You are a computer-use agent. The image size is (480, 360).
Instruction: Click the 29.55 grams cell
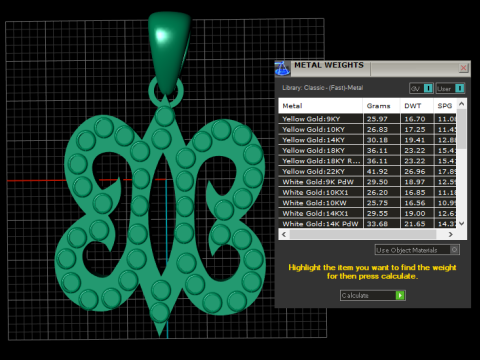[382, 213]
